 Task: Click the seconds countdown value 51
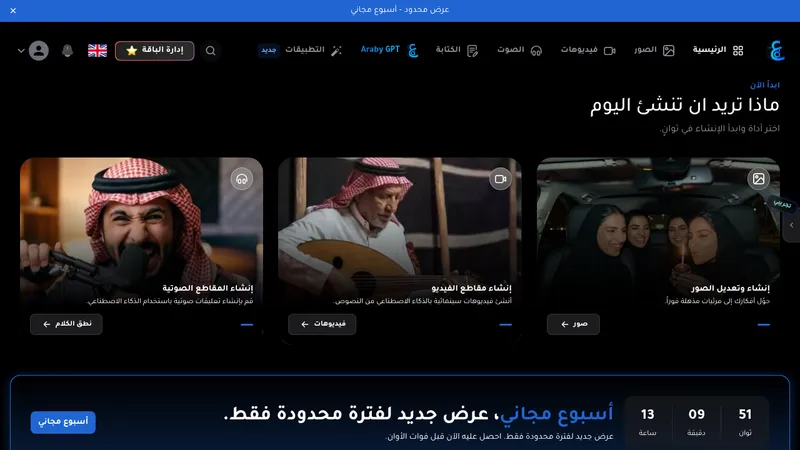[745, 414]
